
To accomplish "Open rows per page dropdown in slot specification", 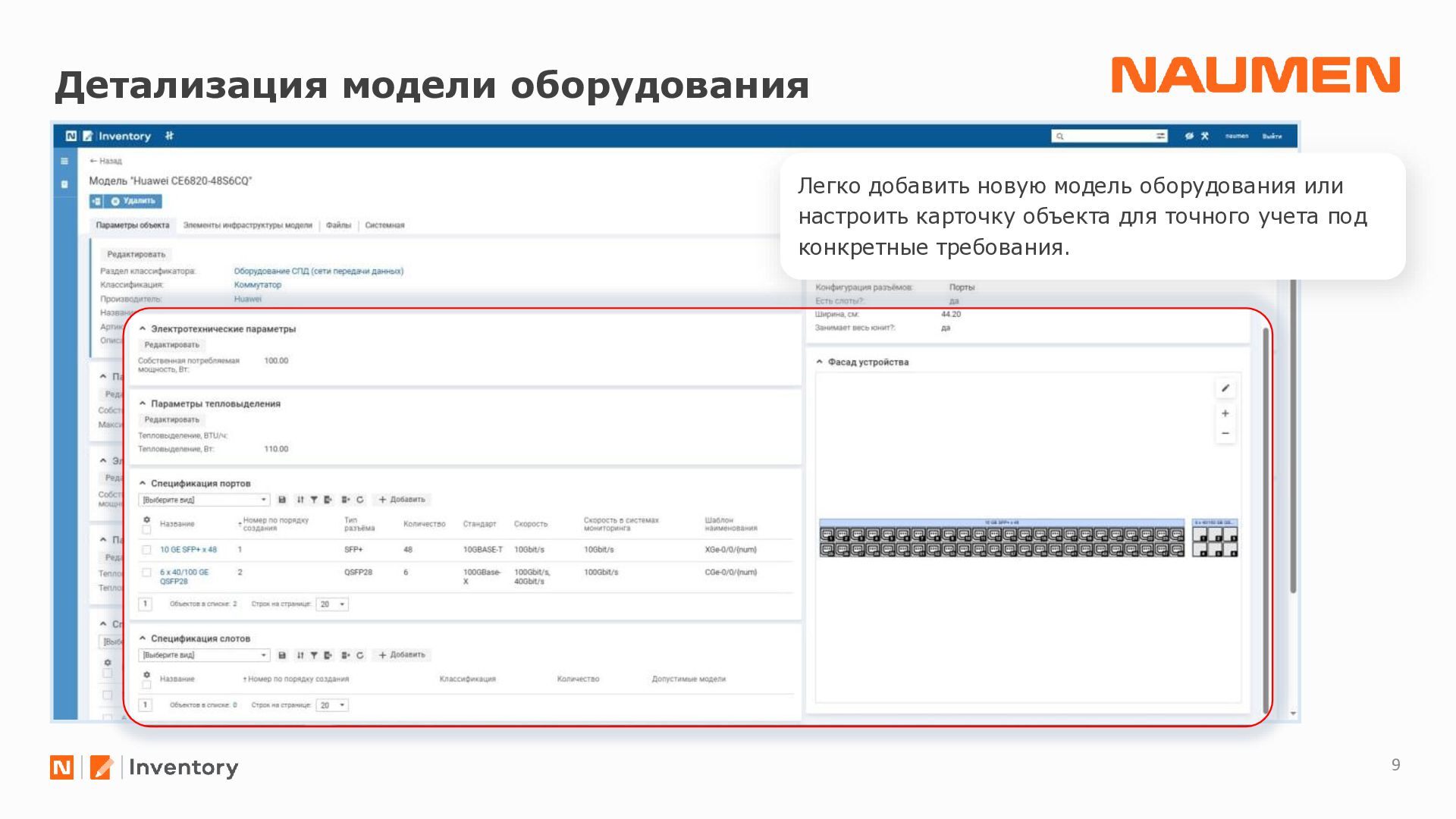I will point(332,705).
